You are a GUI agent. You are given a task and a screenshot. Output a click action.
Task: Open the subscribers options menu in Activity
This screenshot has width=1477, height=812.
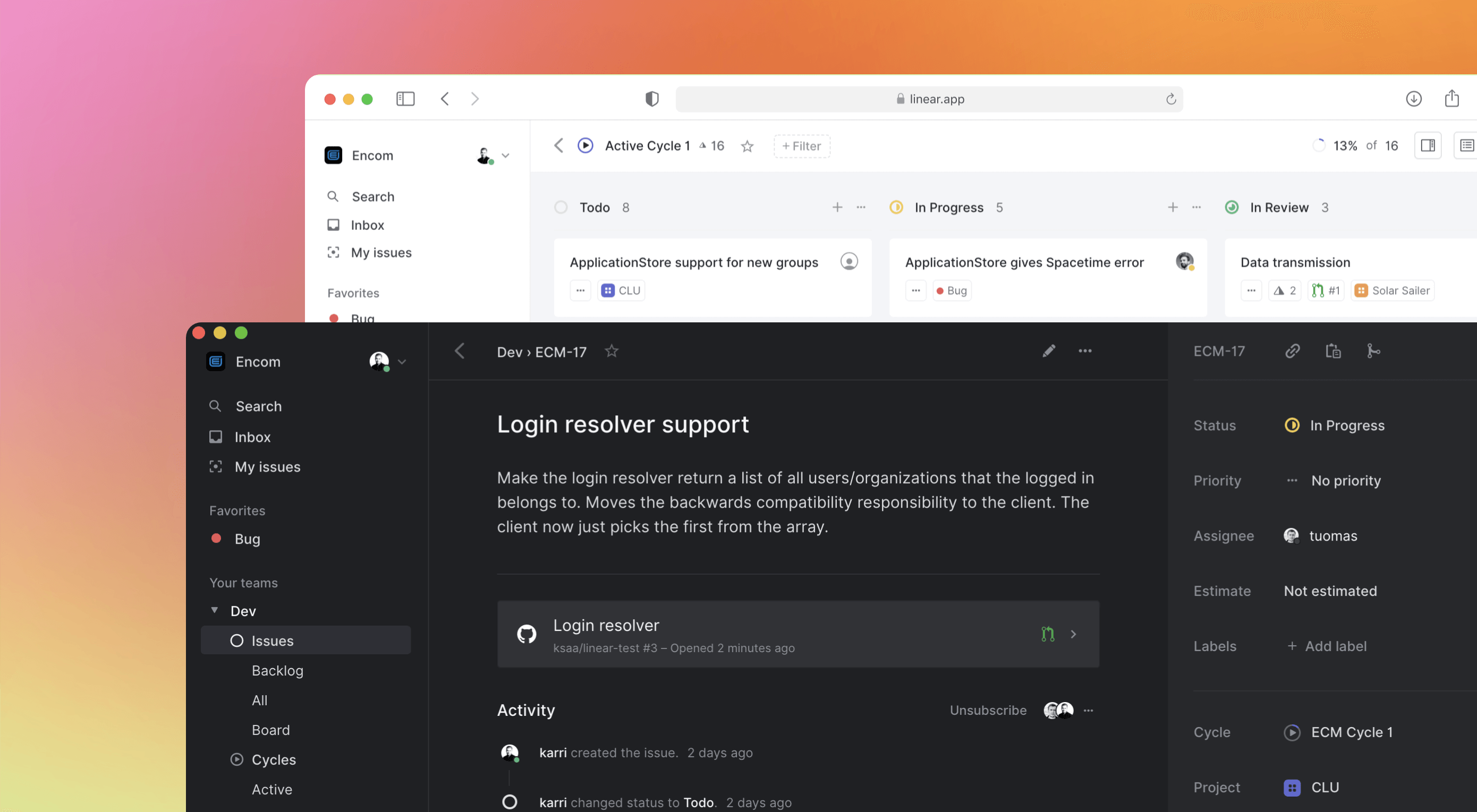(x=1088, y=711)
